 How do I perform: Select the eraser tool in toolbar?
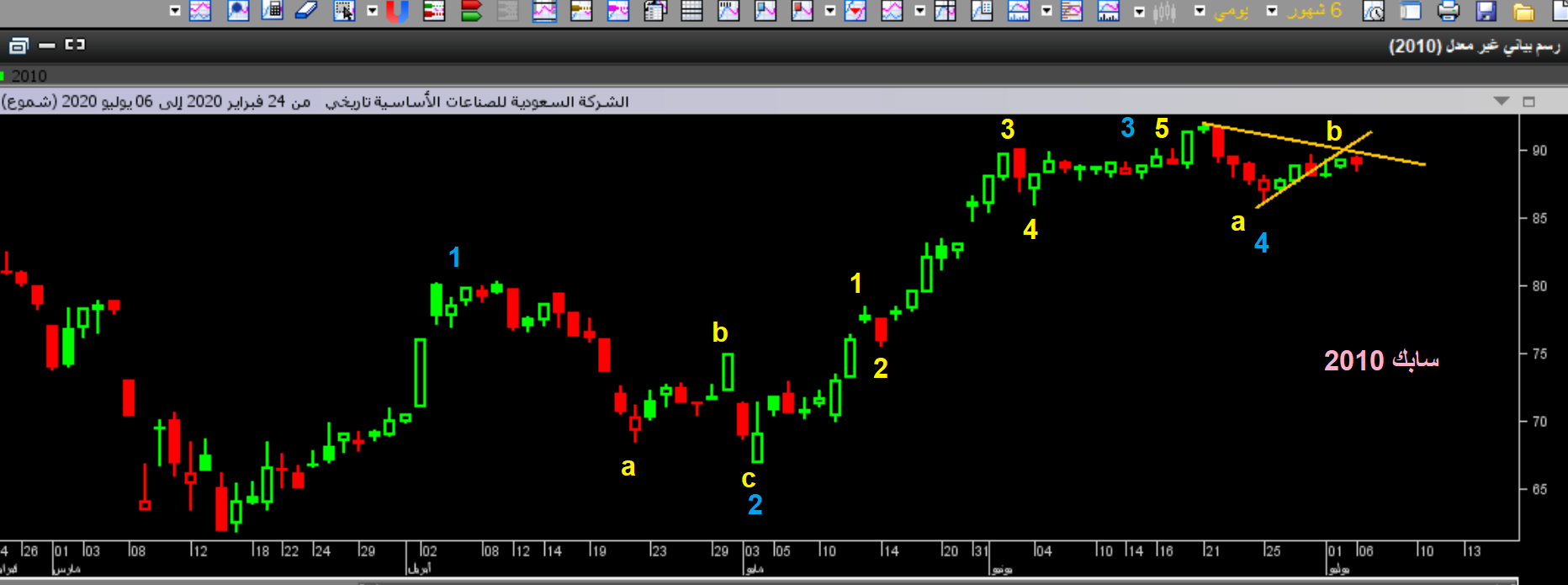(307, 11)
